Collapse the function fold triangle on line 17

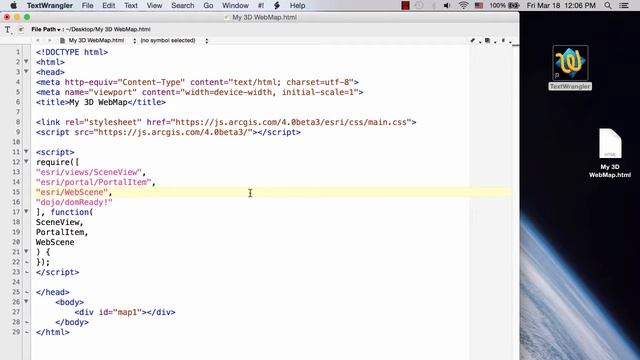coord(26,211)
